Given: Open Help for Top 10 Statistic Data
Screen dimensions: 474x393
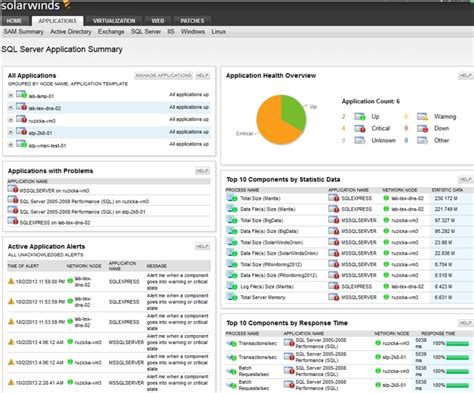Looking at the screenshot, I should pyautogui.click(x=465, y=179).
